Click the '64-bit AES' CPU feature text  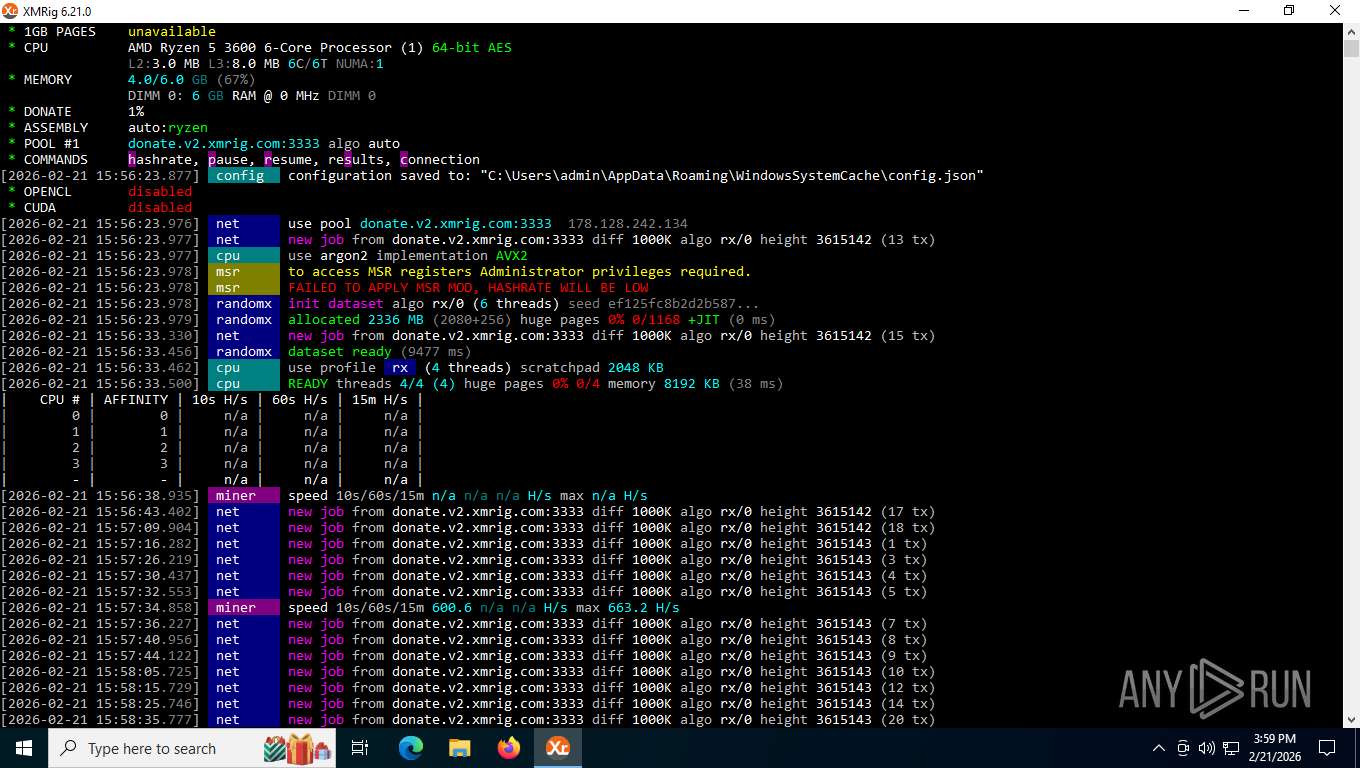pyautogui.click(x=472, y=47)
